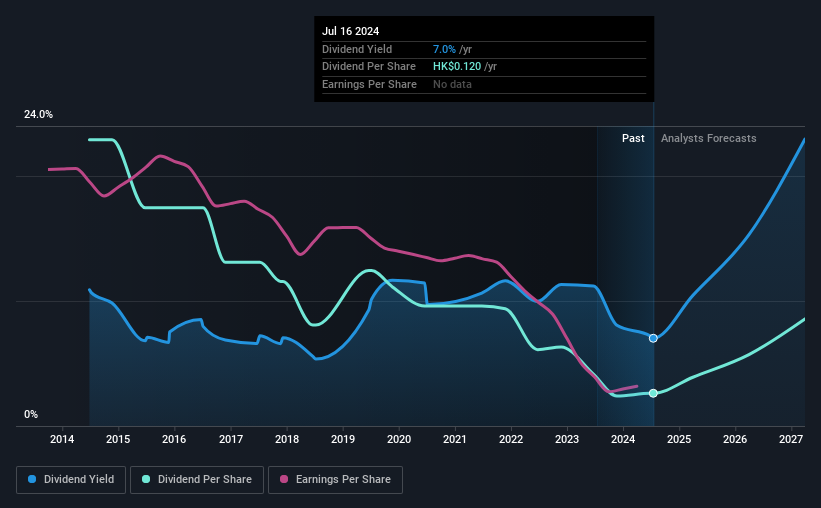The height and width of the screenshot is (508, 821).
Task: Select the teal Dividend Per Share data point marker
Action: (653, 393)
